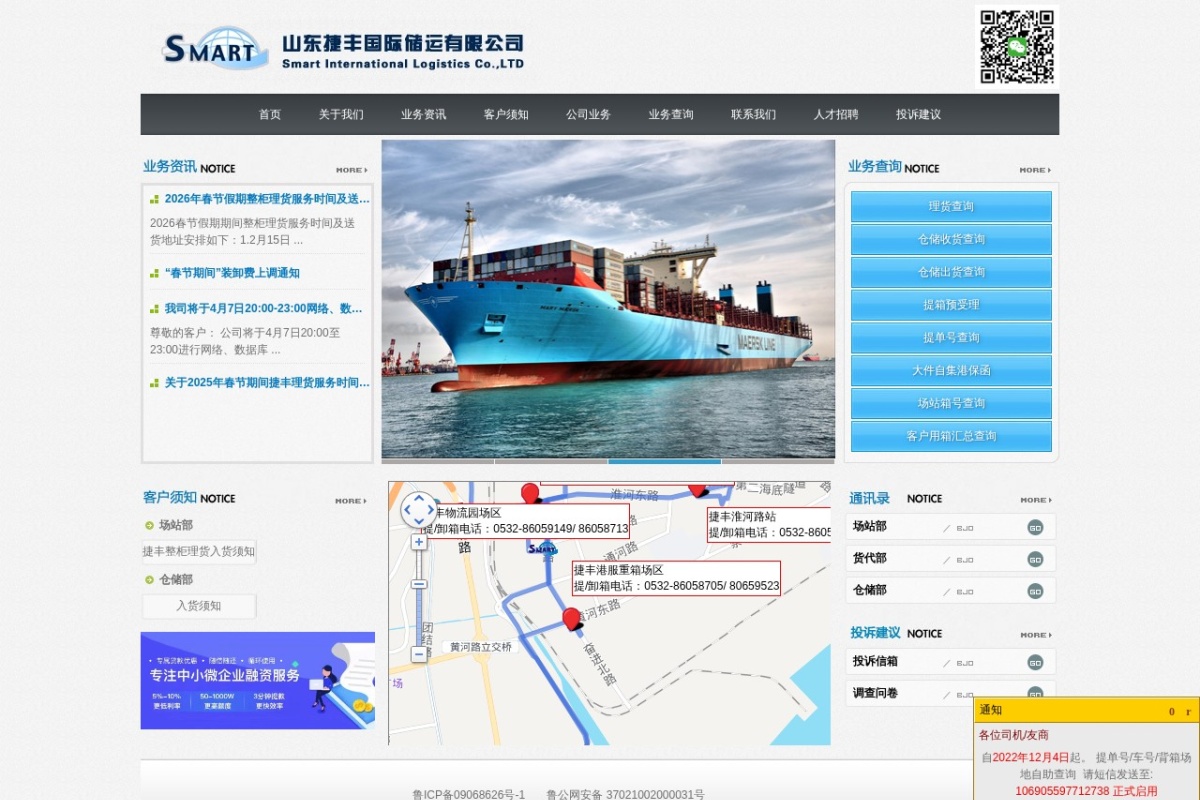1200x800 pixels.
Task: Open the 提单号查询 query
Action: point(951,338)
